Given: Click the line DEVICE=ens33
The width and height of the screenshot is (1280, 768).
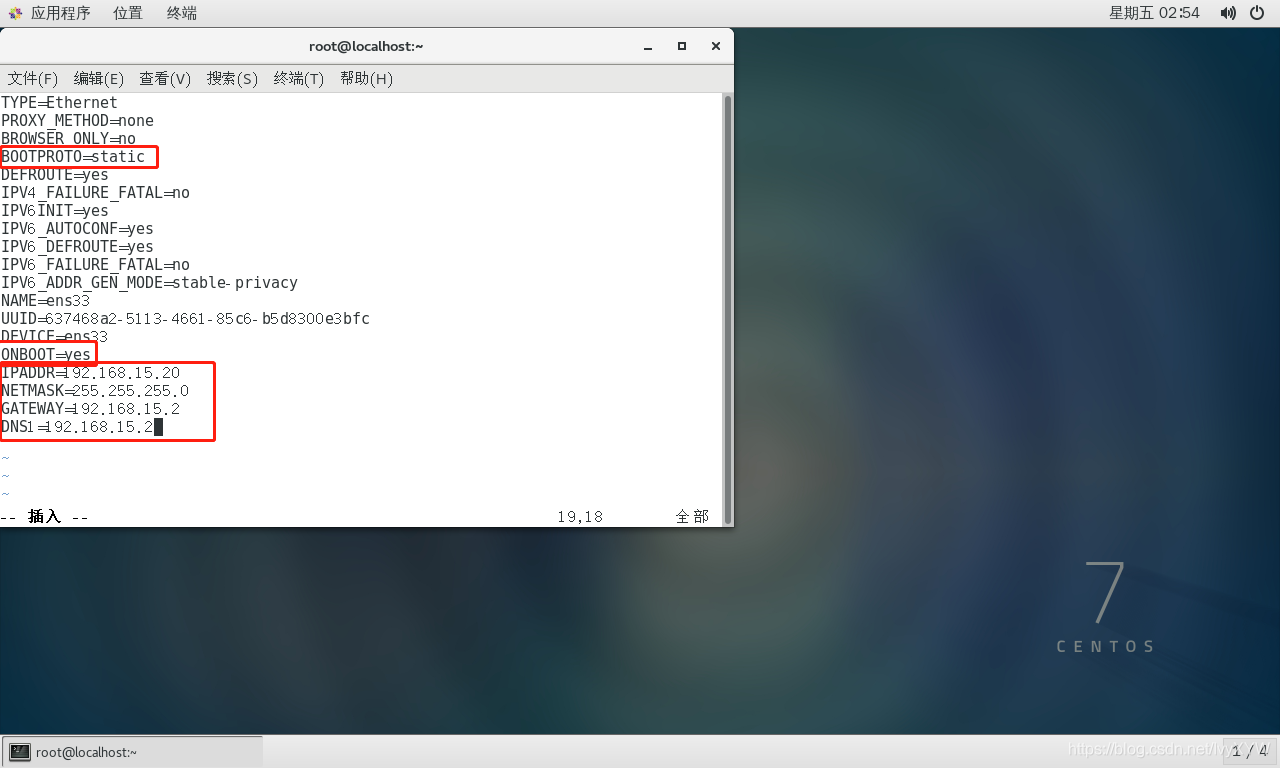Looking at the screenshot, I should pyautogui.click(x=55, y=337).
